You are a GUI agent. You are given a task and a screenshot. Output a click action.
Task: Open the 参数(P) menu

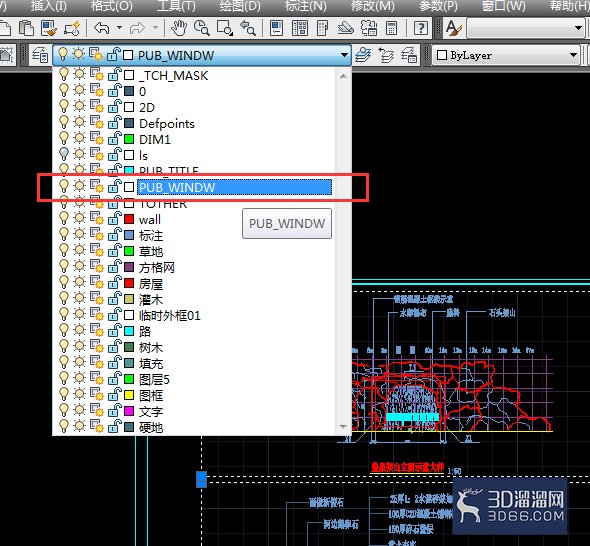point(438,6)
